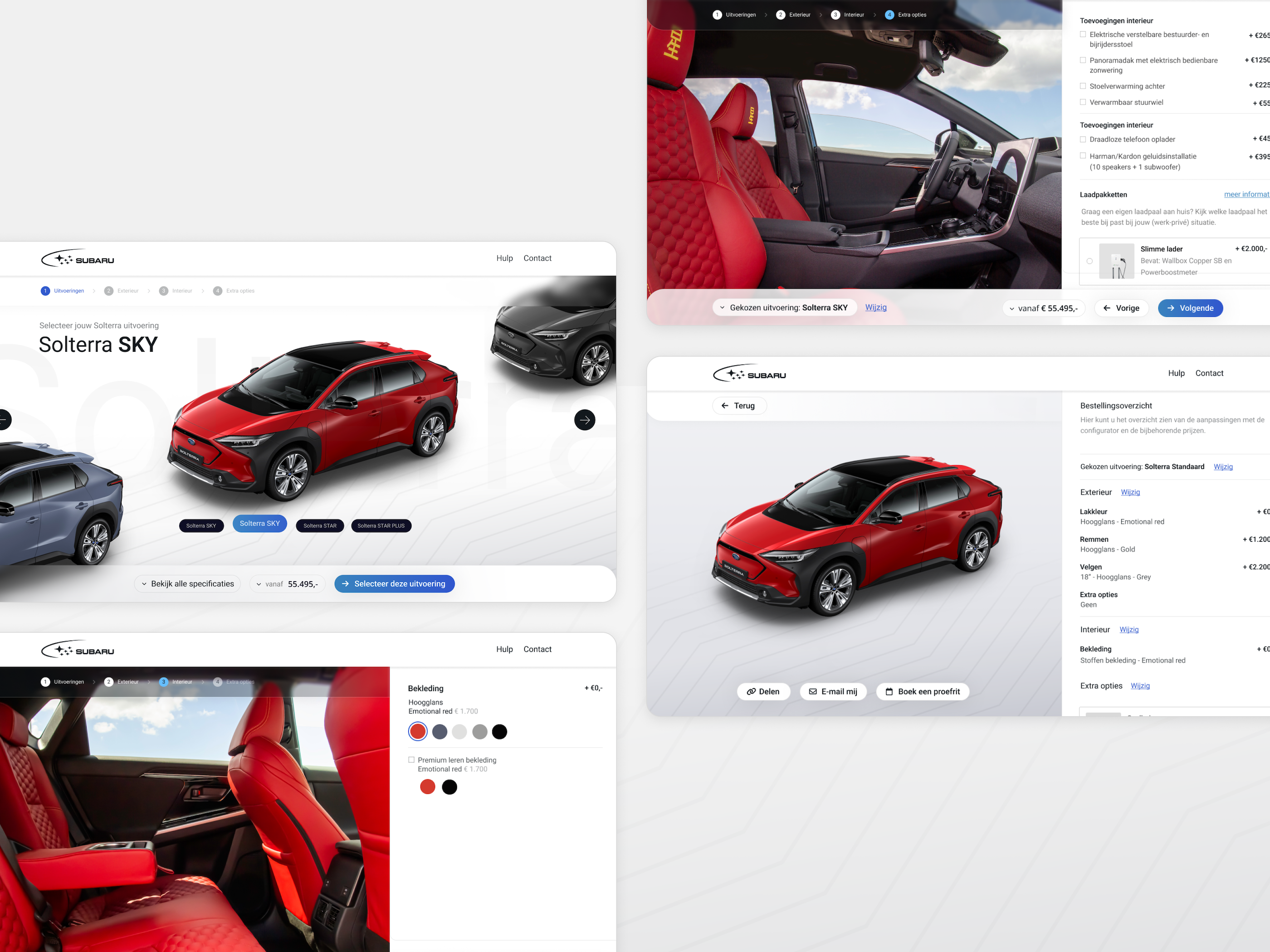Open Contact in the Bestellingsoverzicht window

pyautogui.click(x=1209, y=373)
